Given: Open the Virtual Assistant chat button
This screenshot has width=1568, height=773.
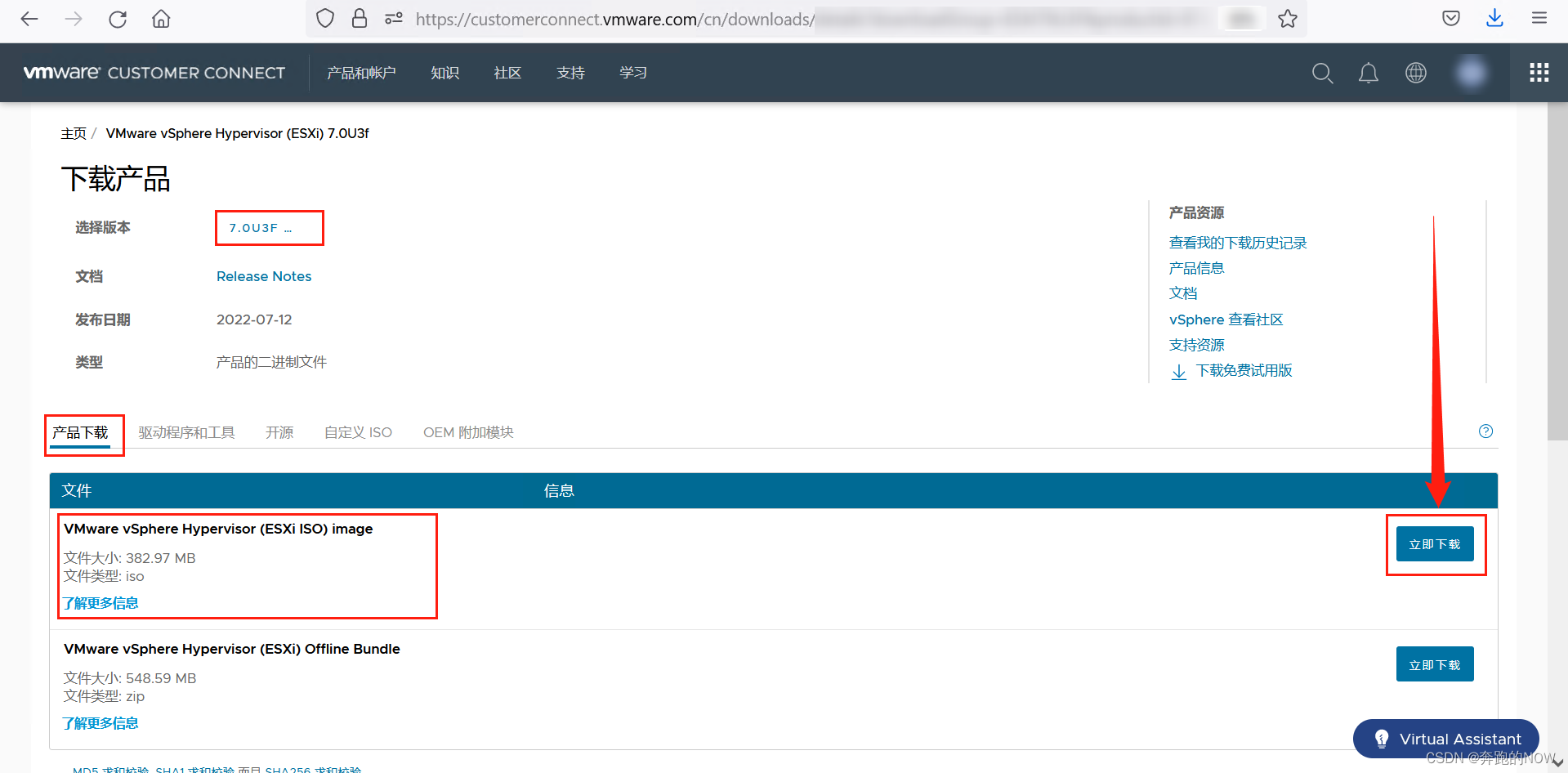Looking at the screenshot, I should pyautogui.click(x=1446, y=739).
